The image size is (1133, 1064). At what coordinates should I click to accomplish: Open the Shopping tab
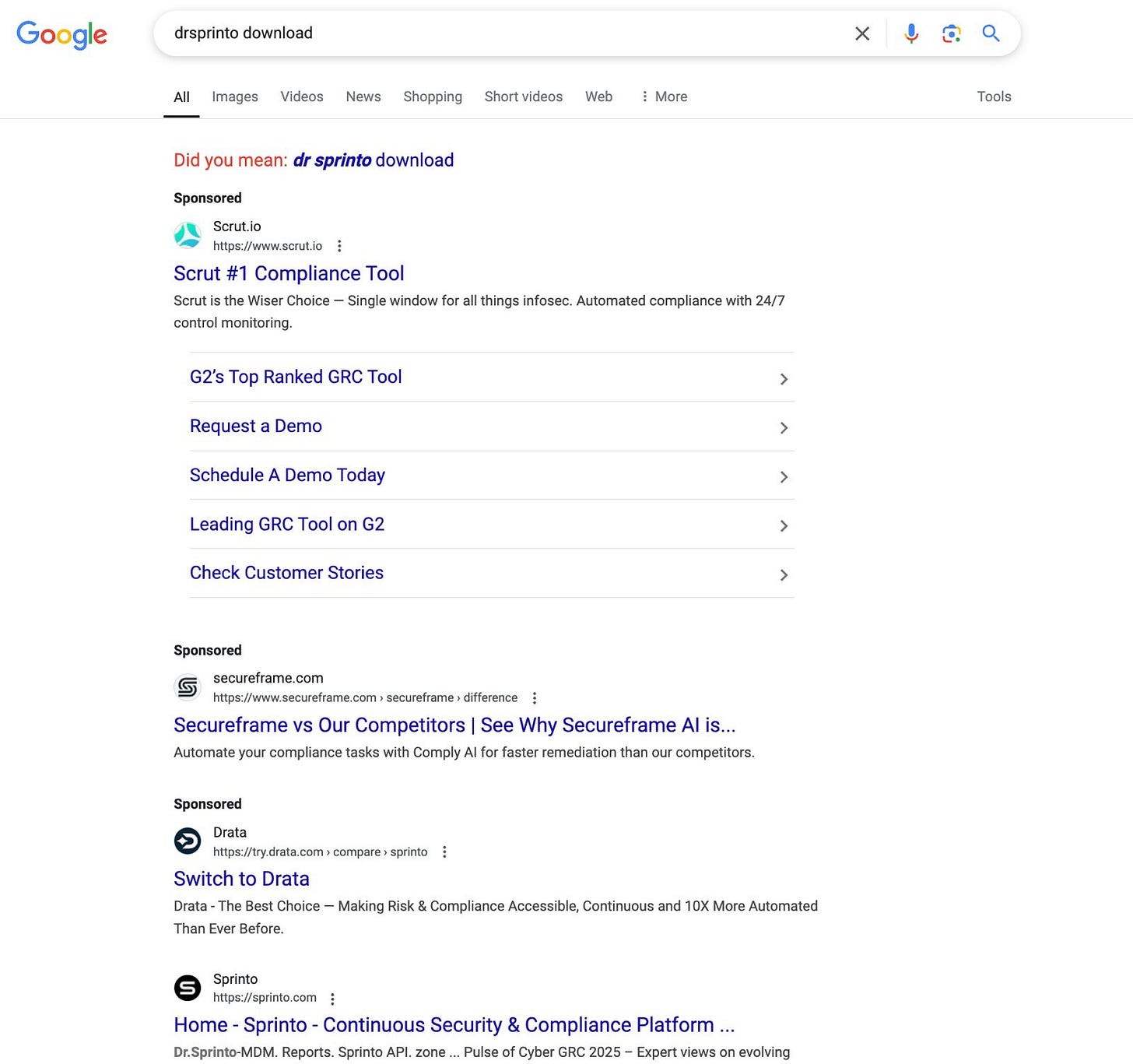pos(433,97)
